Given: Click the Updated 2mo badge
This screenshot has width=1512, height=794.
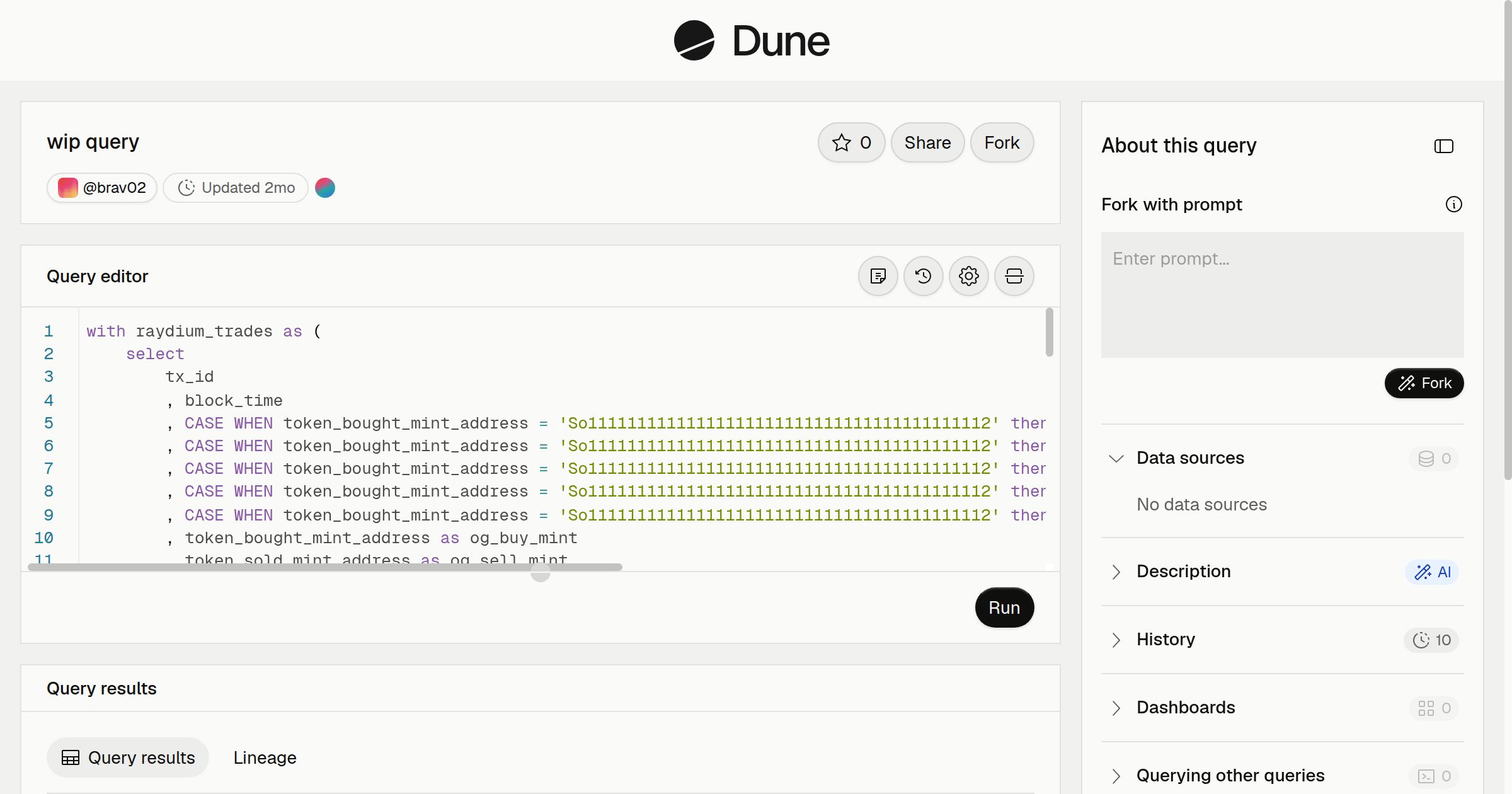Looking at the screenshot, I should (x=236, y=188).
